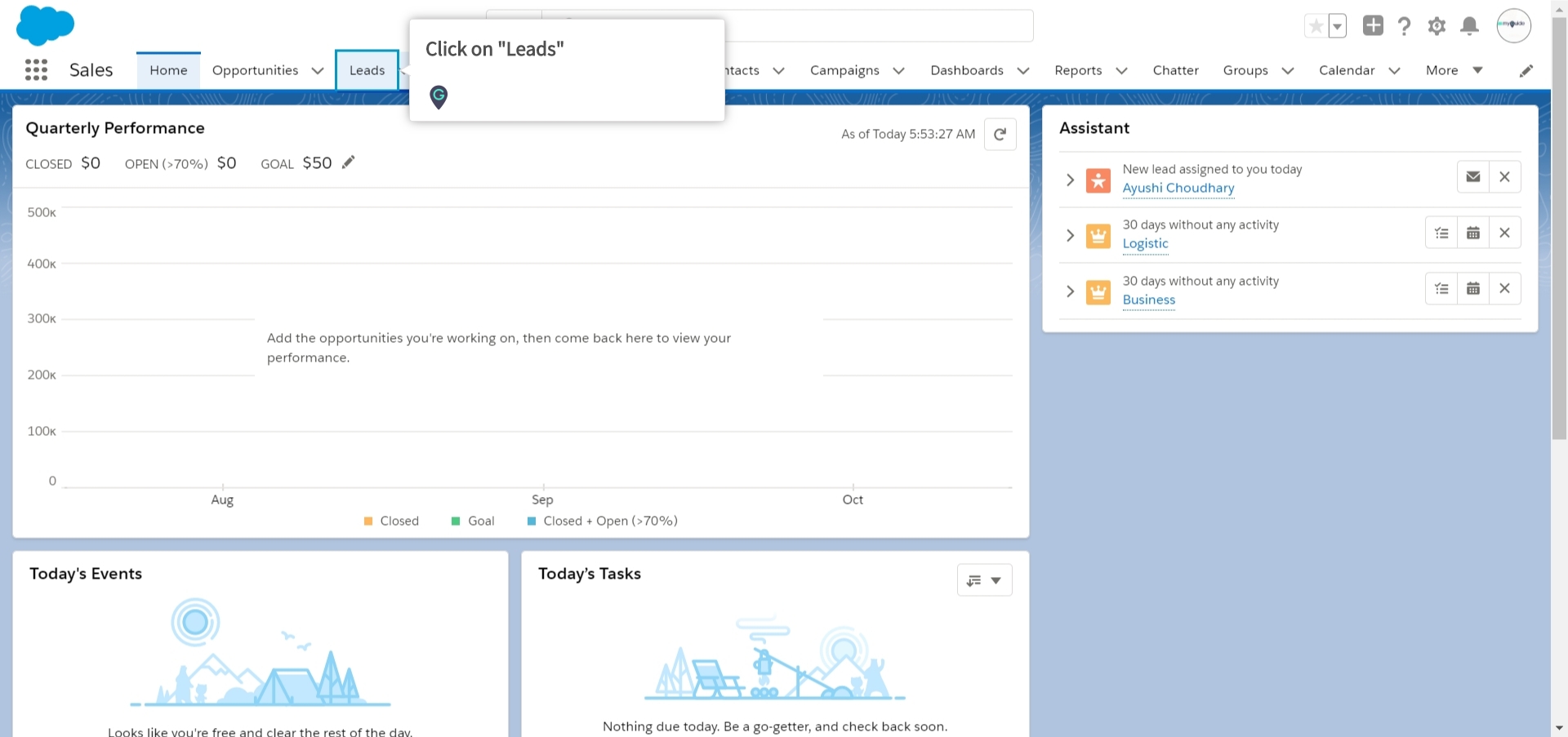Create an event for Business opportunity
The image size is (1568, 737).
1472,288
